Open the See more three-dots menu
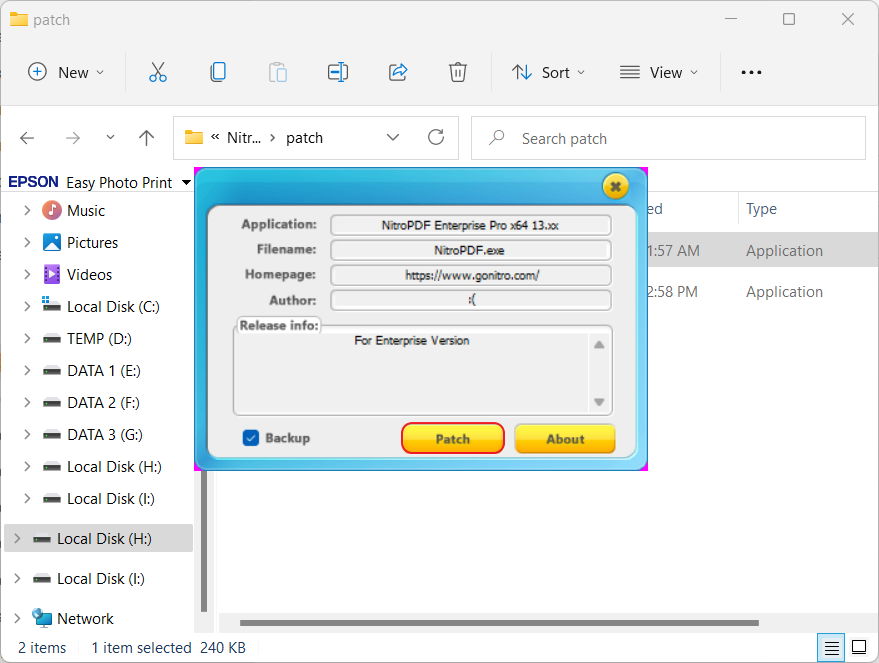 coord(751,72)
